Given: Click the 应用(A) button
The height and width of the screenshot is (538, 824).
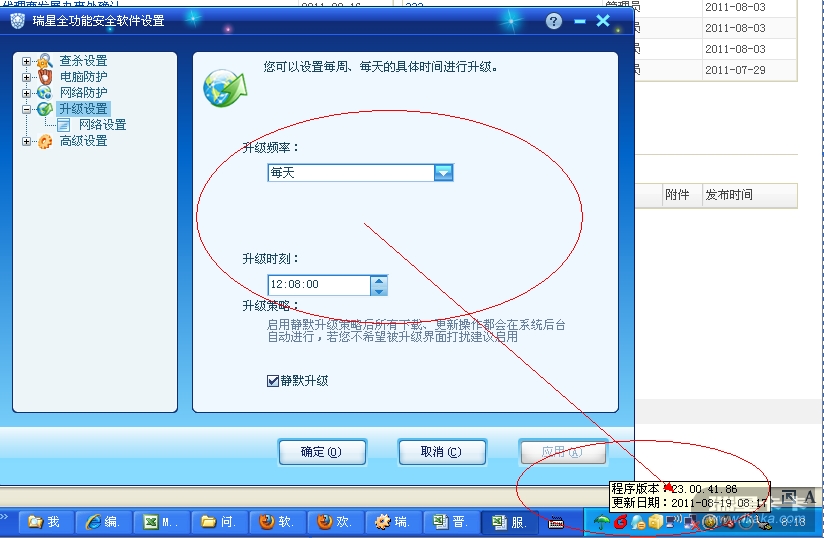Looking at the screenshot, I should click(562, 452).
